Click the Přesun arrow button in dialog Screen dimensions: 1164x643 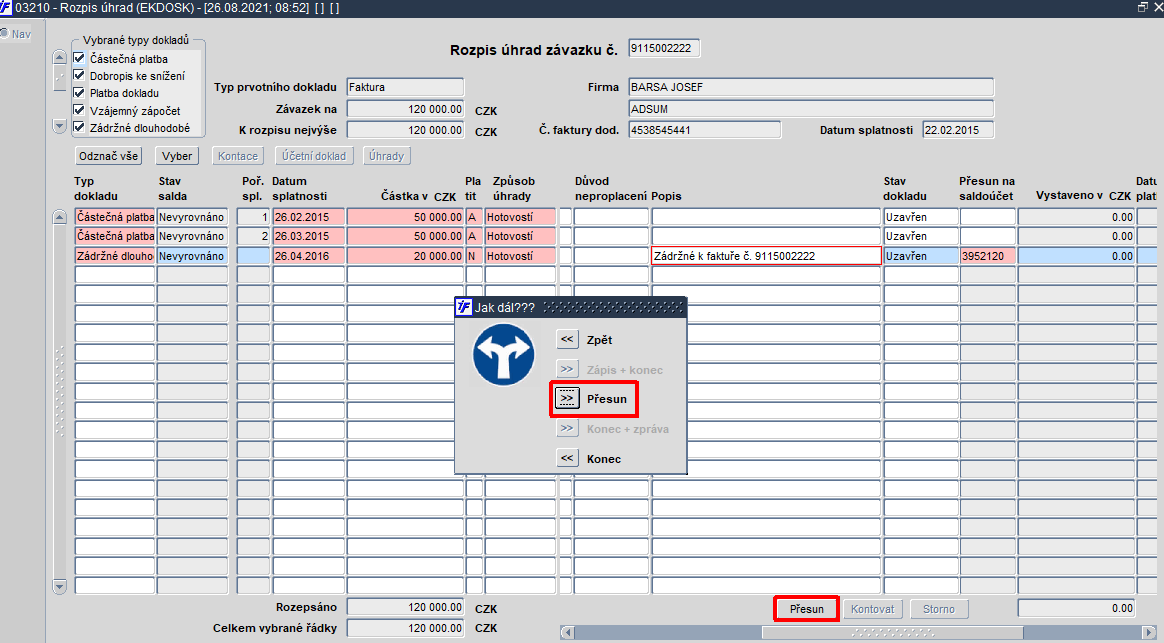coord(567,399)
